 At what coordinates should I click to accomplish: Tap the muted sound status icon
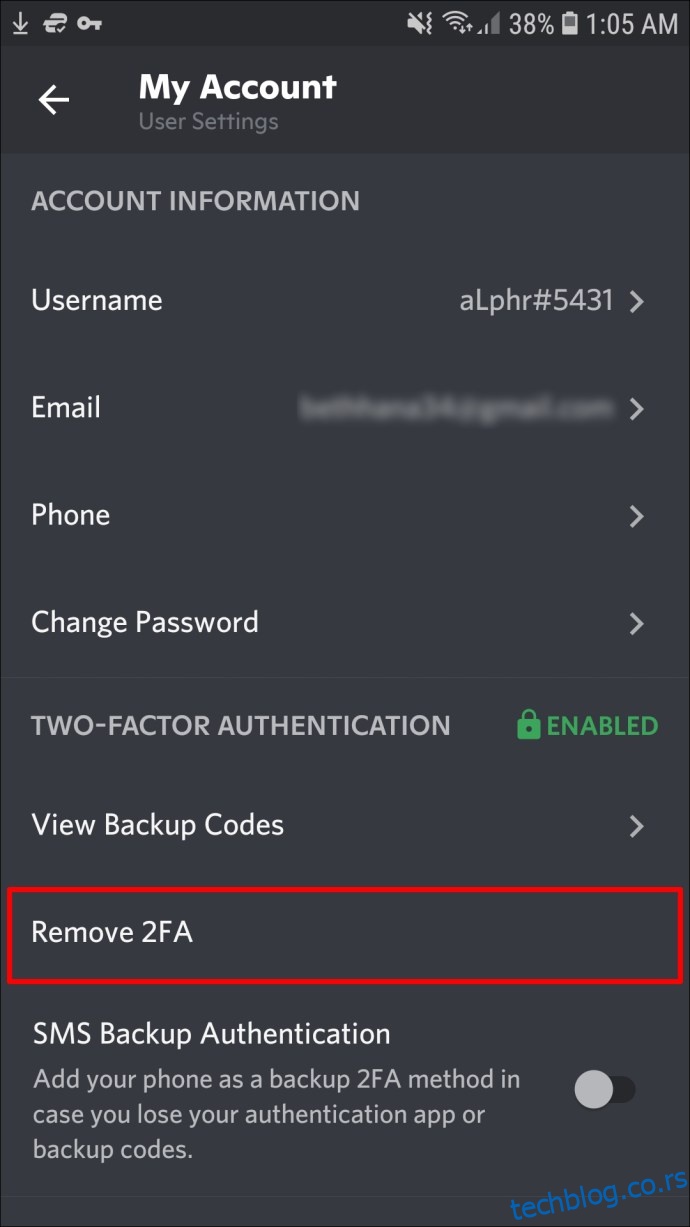(420, 22)
